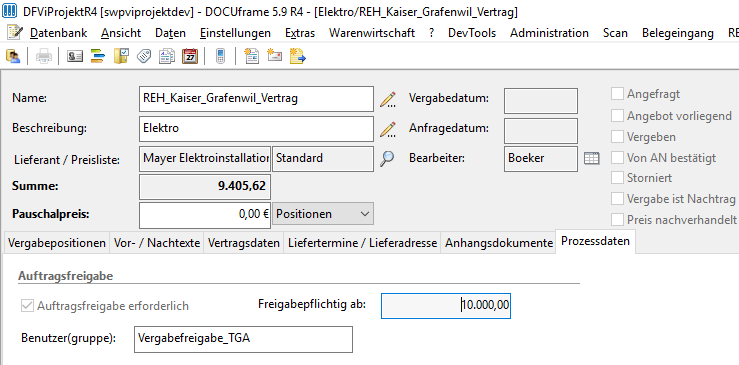Screen dimensions: 739x365
Task: Open the Ansicht menu
Action: [x=121, y=33]
